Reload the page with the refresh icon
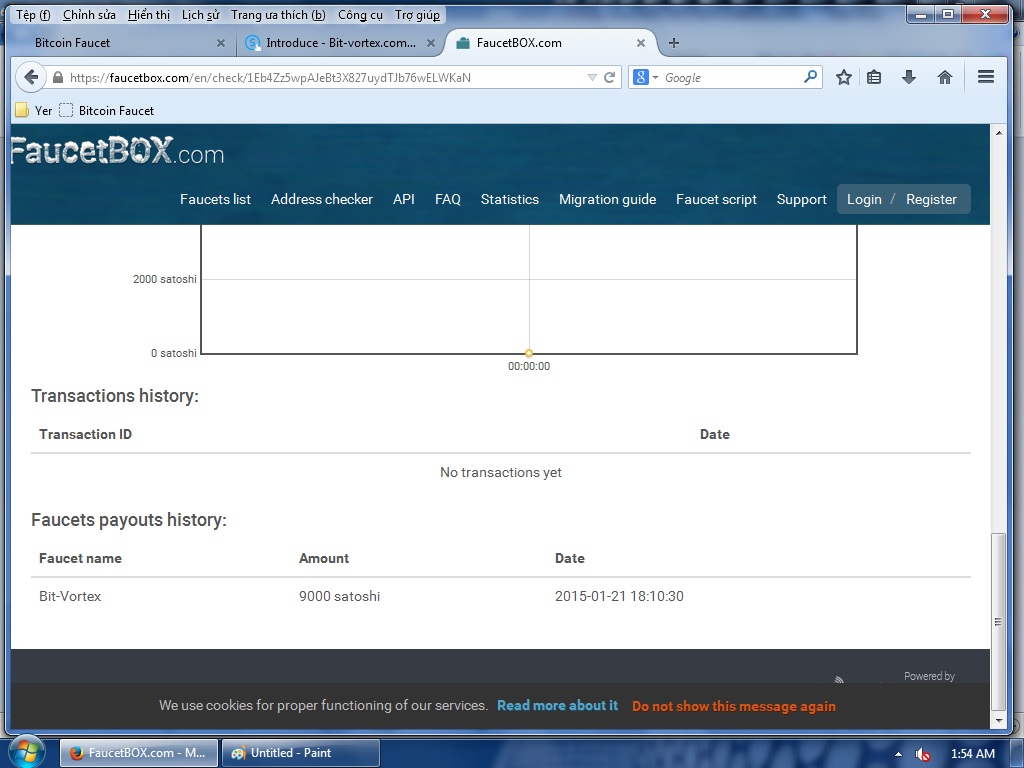 click(609, 77)
